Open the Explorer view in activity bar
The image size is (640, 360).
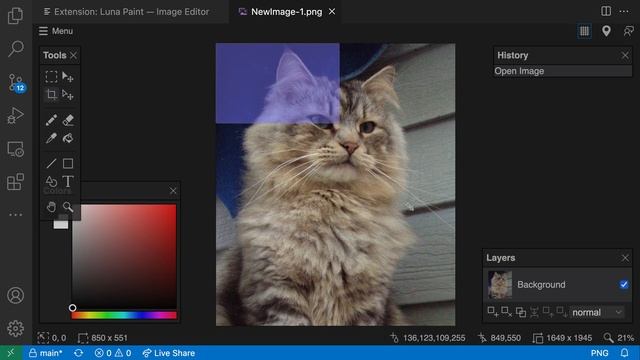point(16,16)
